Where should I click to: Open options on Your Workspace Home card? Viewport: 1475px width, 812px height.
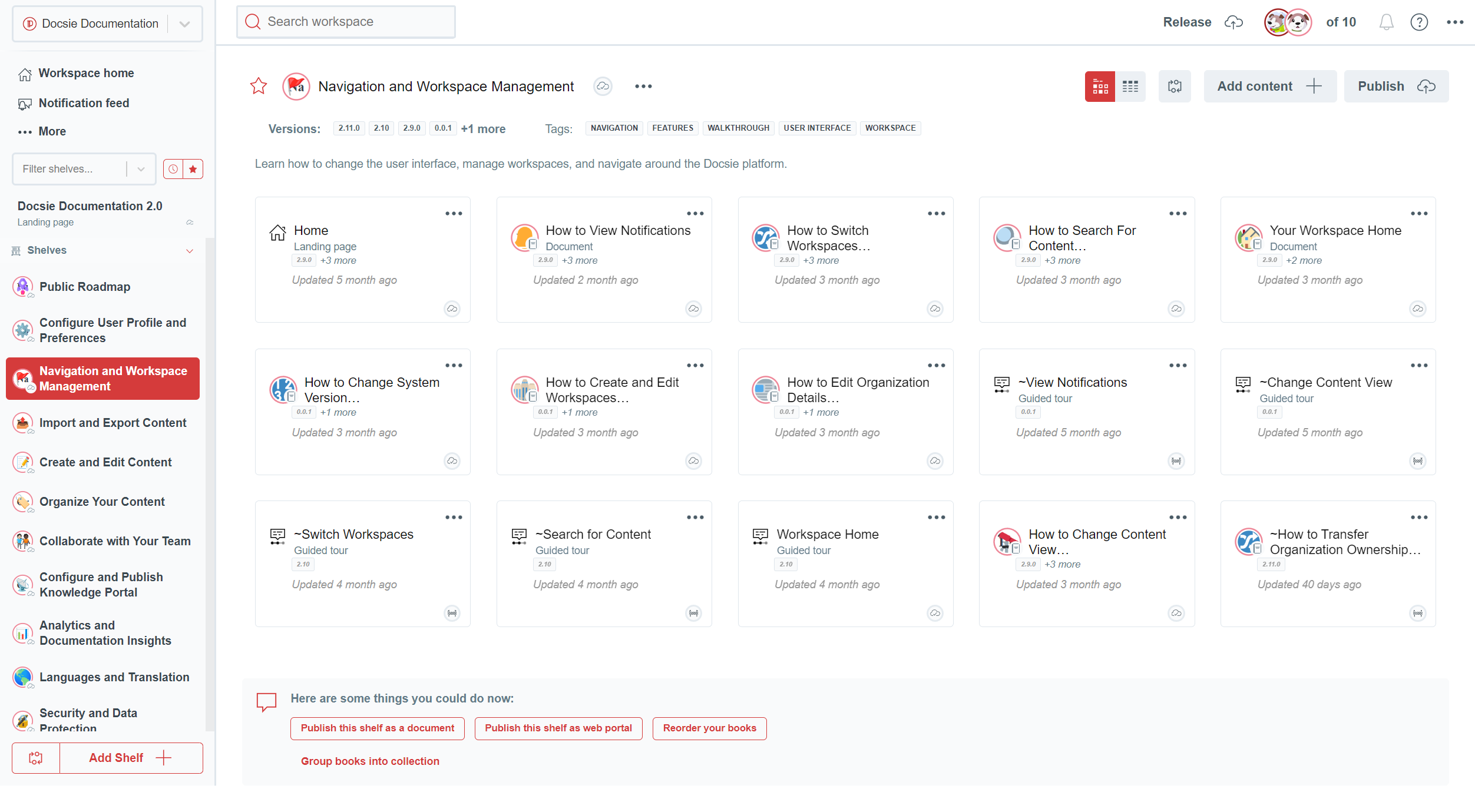(1419, 214)
